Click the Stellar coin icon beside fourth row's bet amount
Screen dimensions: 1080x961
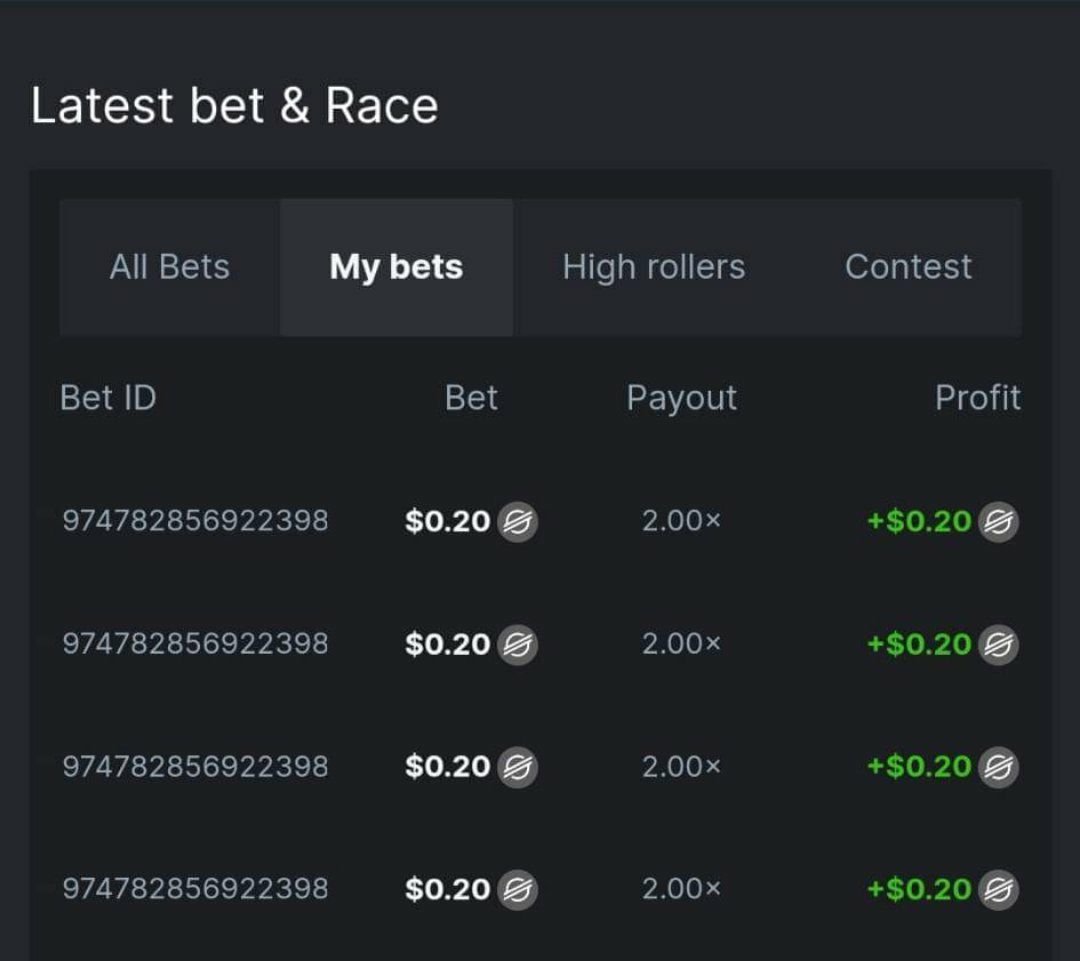click(517, 889)
